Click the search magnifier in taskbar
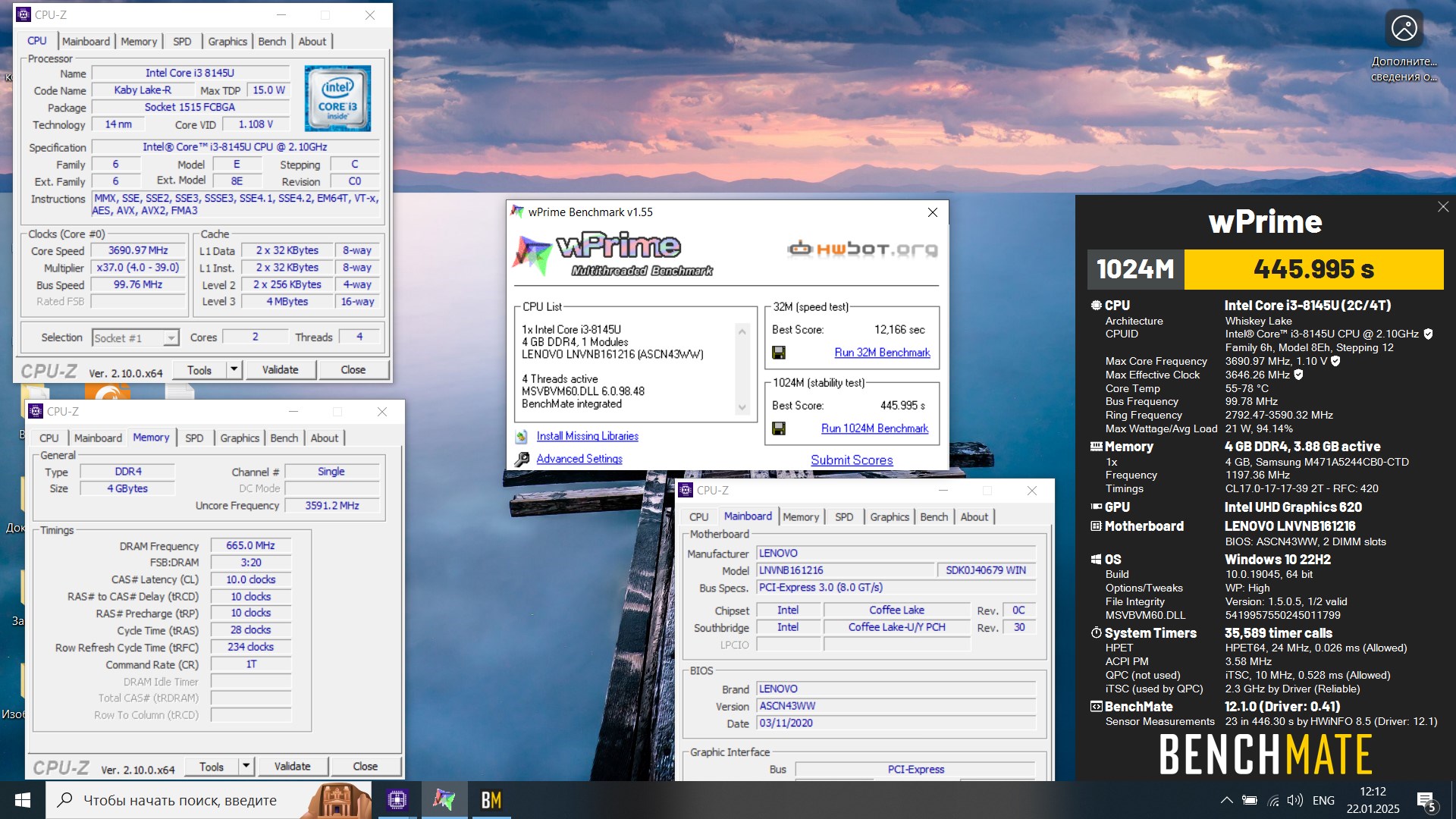The image size is (1456, 819). point(65,800)
